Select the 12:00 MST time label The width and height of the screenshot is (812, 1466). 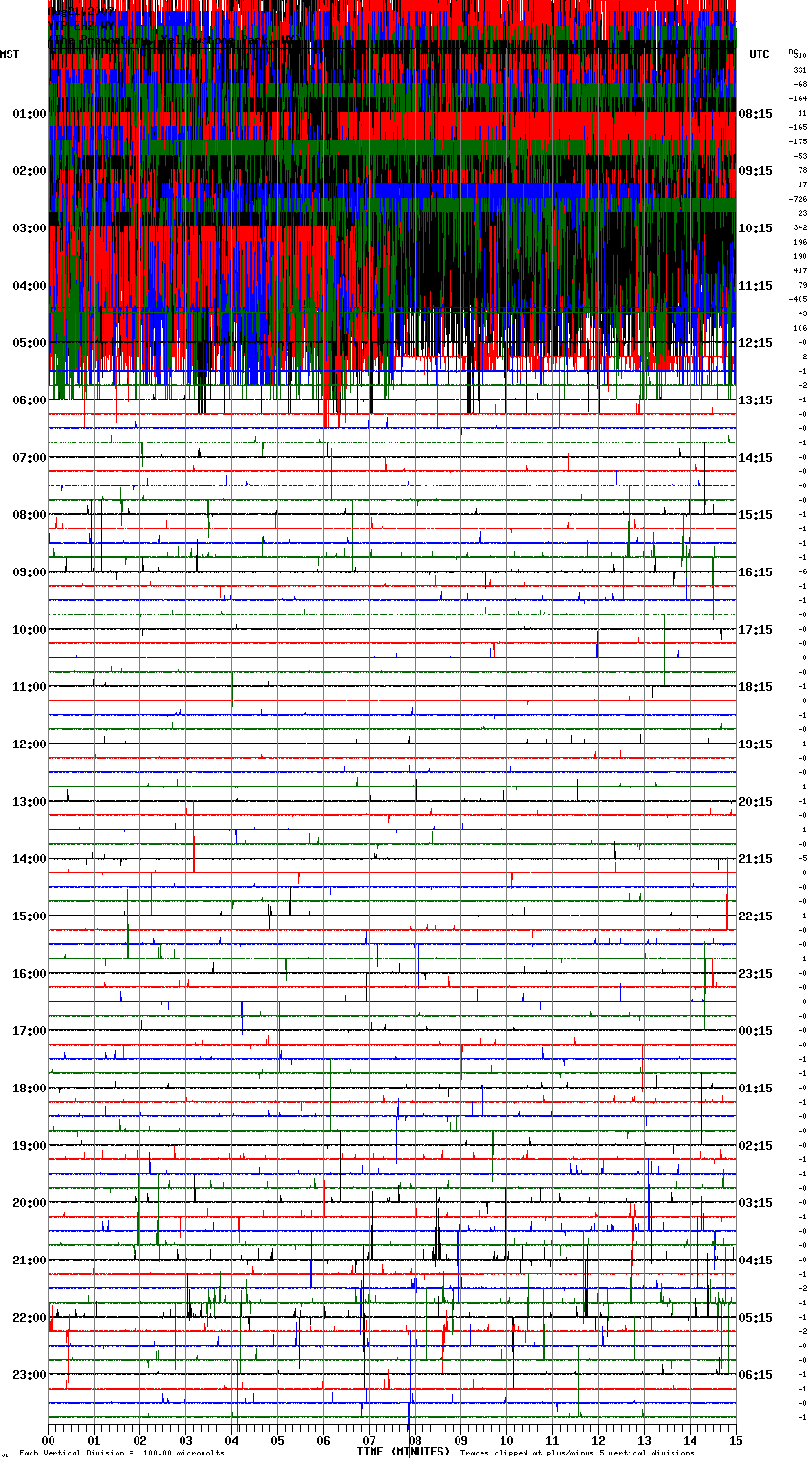29,744
